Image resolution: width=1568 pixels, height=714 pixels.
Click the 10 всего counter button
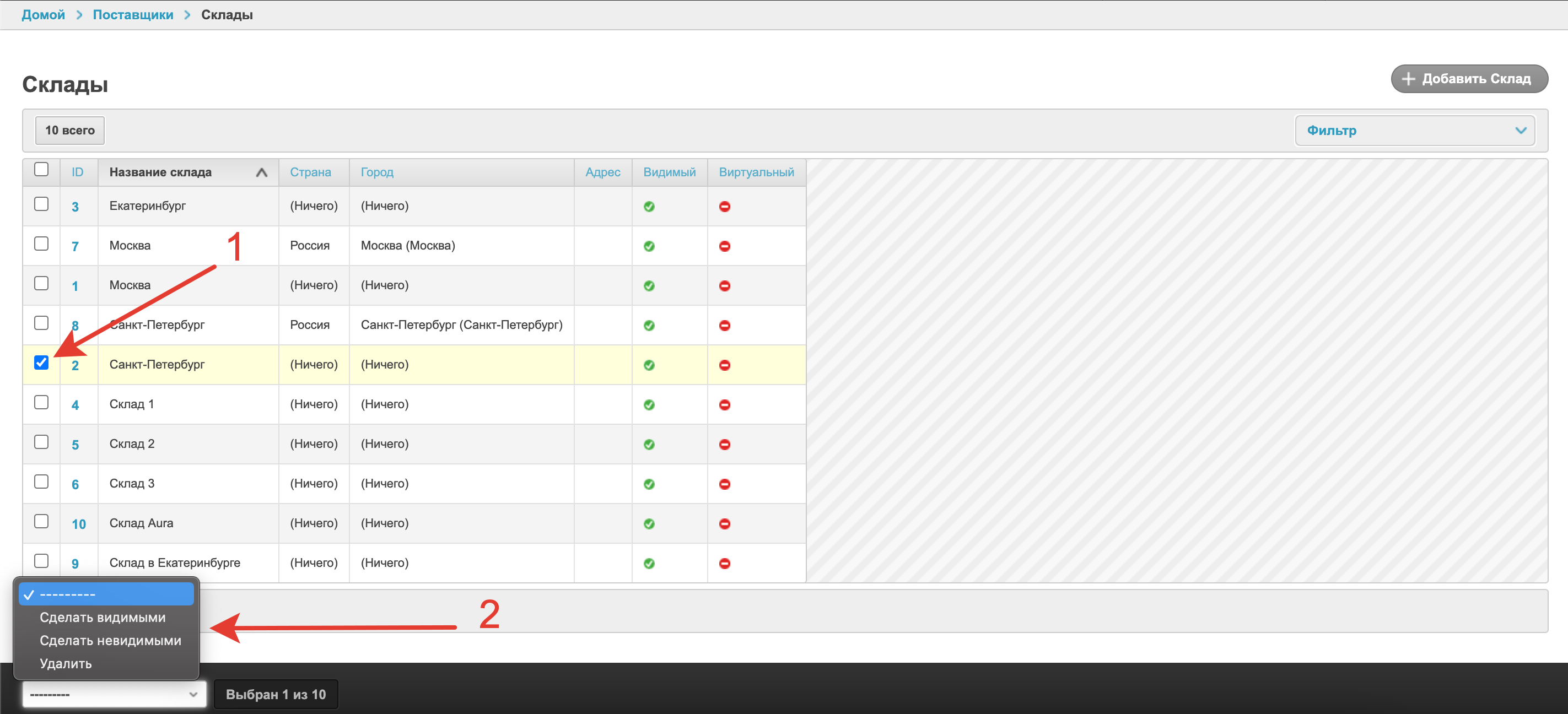[x=70, y=130]
